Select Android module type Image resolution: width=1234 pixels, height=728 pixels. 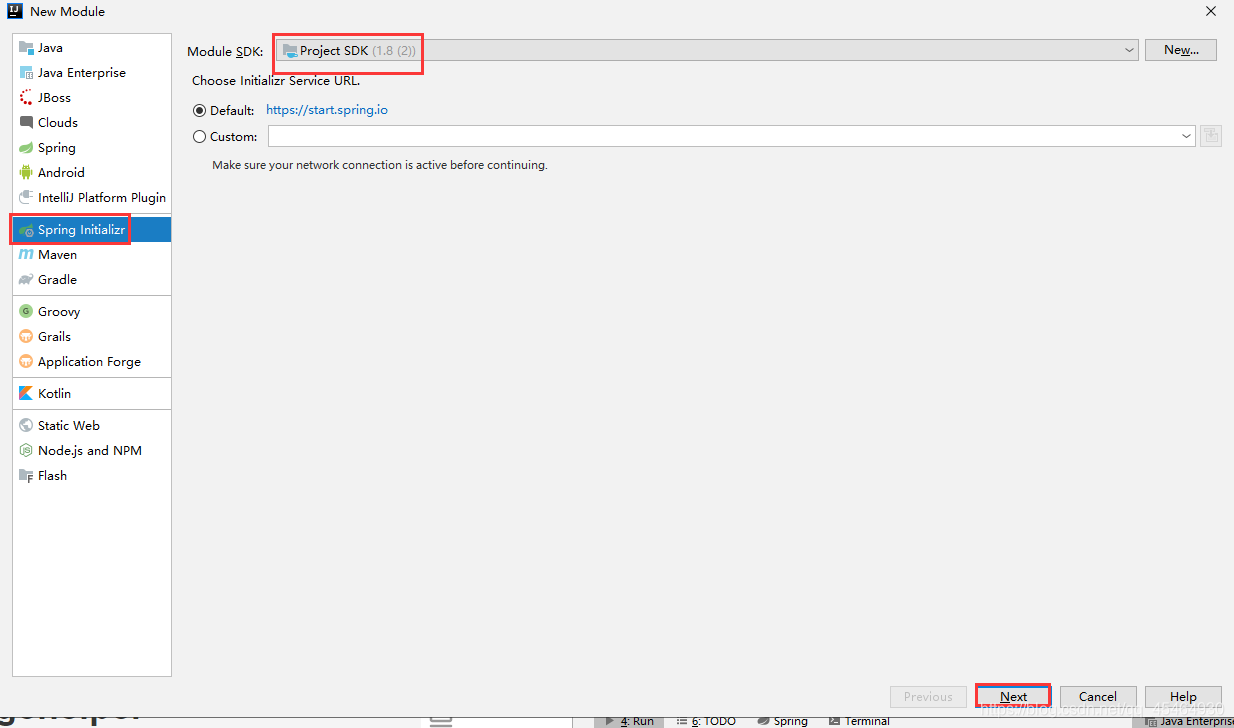pyautogui.click(x=92, y=173)
